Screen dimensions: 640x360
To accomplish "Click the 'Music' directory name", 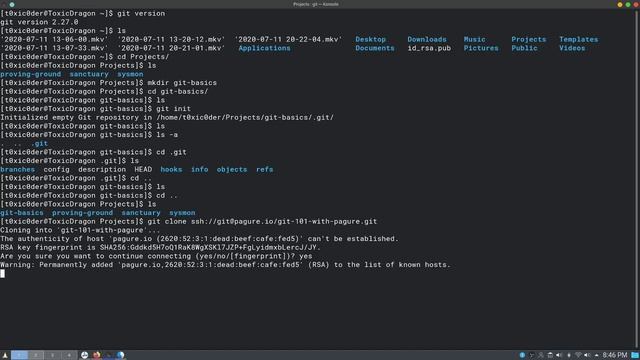I will pyautogui.click(x=474, y=40).
